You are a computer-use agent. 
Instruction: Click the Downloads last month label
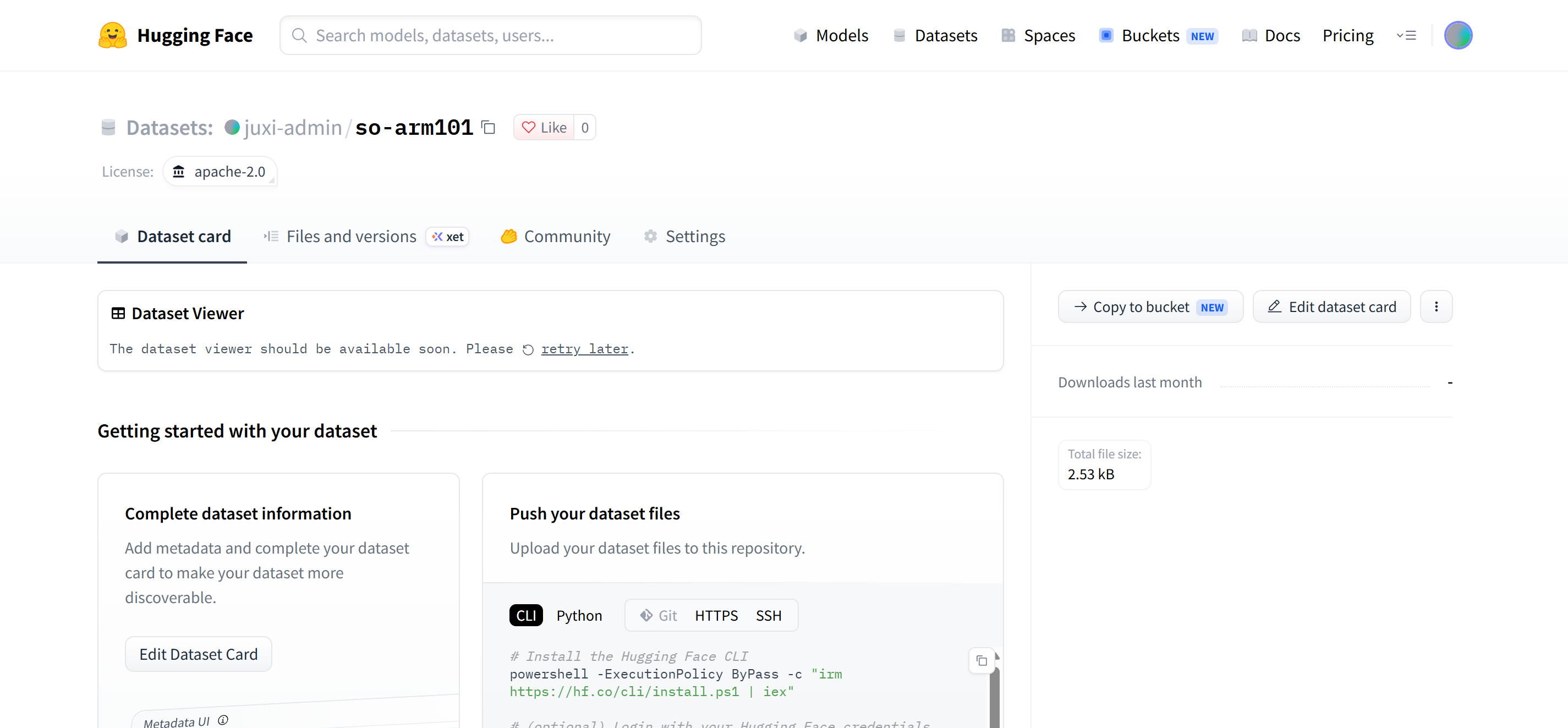[1130, 382]
